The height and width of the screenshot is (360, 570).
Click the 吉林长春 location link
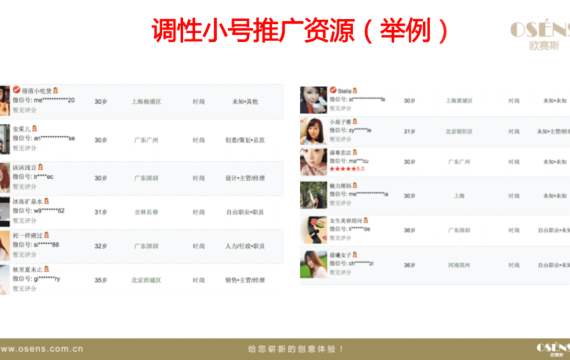[x=146, y=212]
